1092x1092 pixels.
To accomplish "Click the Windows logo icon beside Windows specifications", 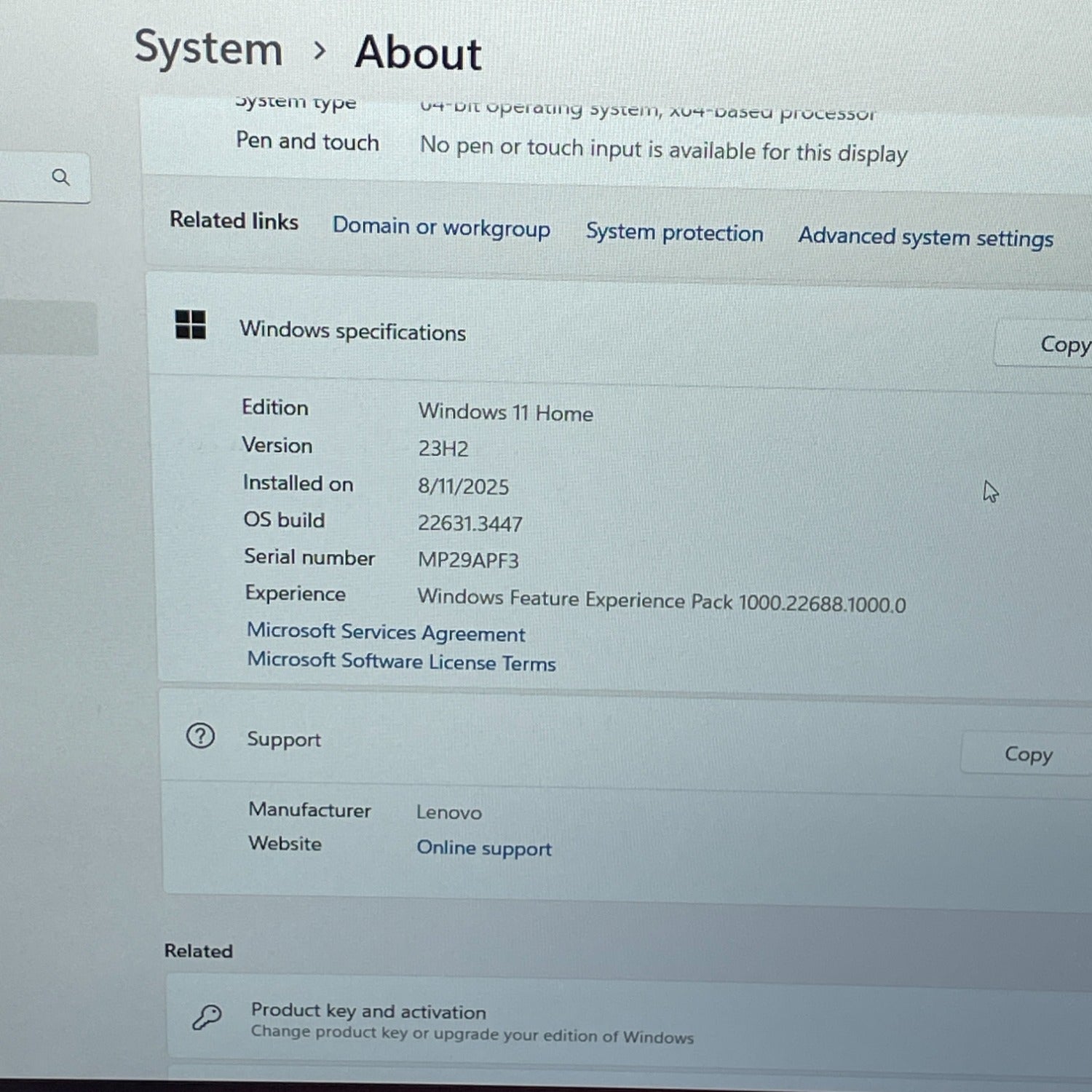I will pyautogui.click(x=190, y=325).
